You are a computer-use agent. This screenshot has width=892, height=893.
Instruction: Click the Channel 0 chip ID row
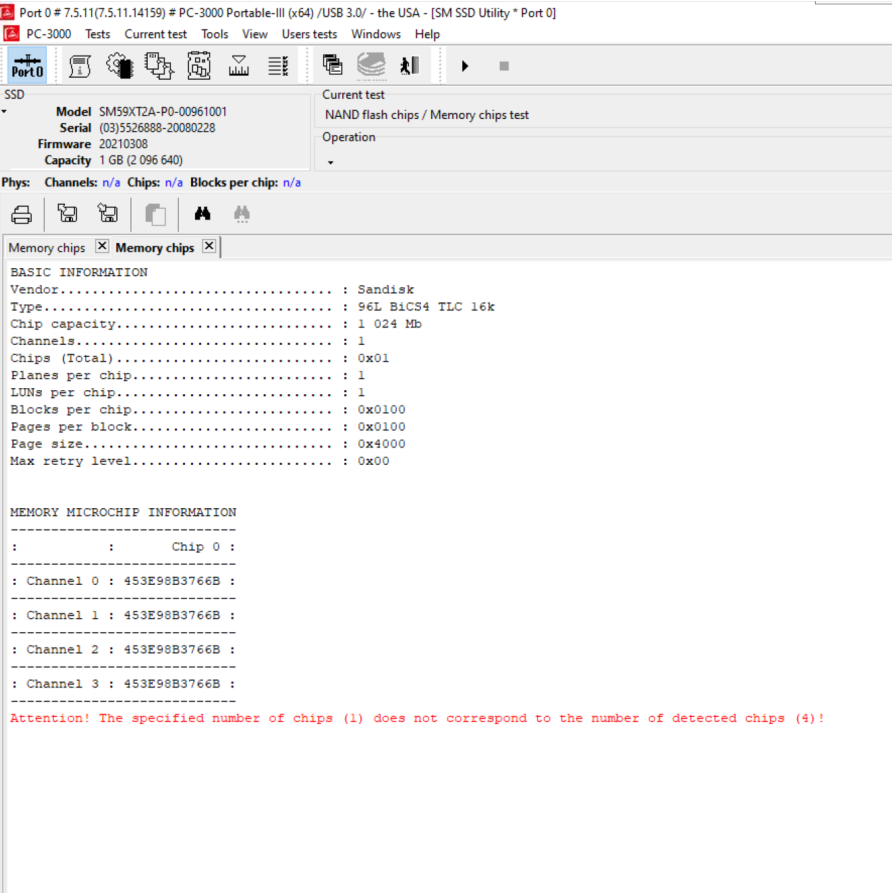pyautogui.click(x=123, y=581)
